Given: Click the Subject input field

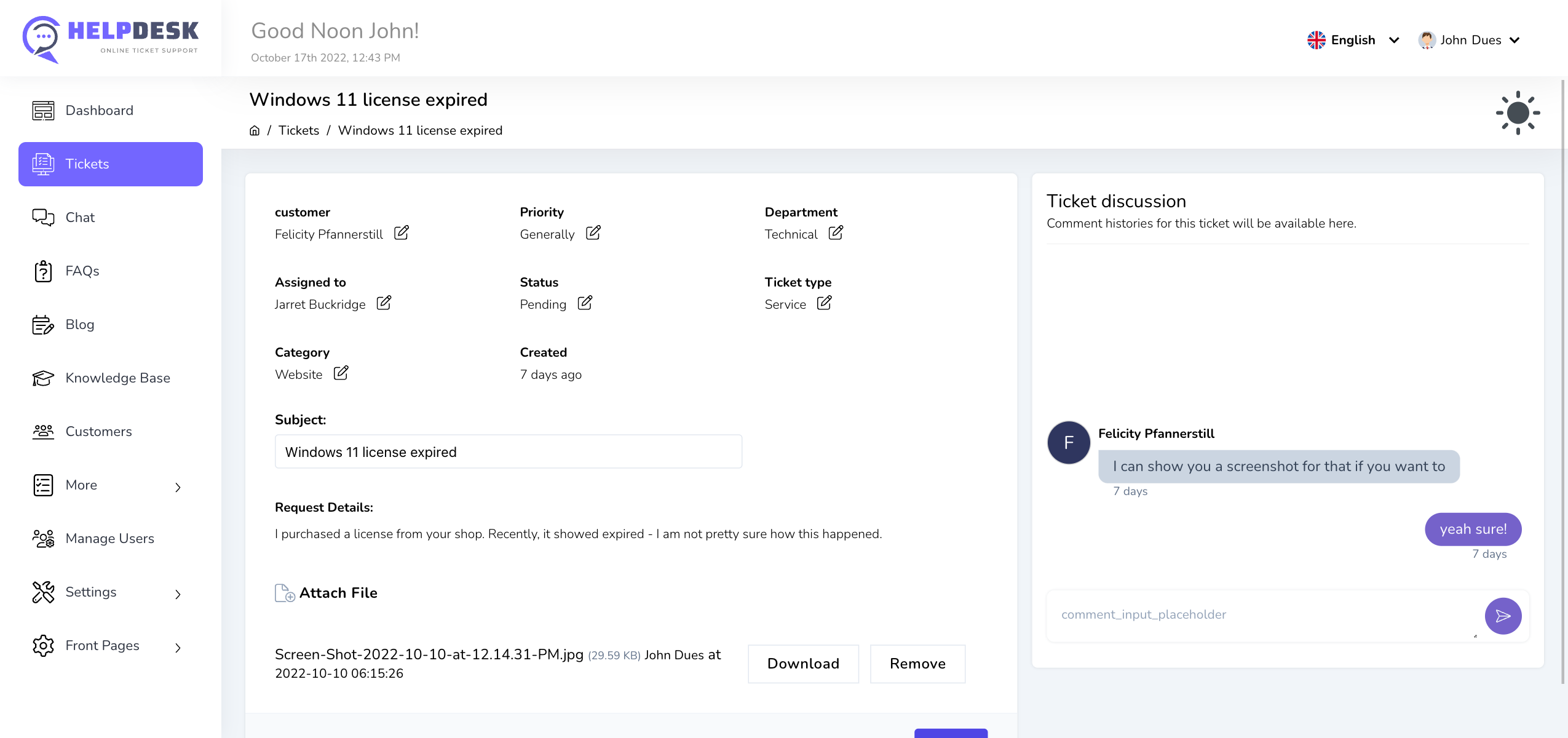Looking at the screenshot, I should click(x=509, y=452).
